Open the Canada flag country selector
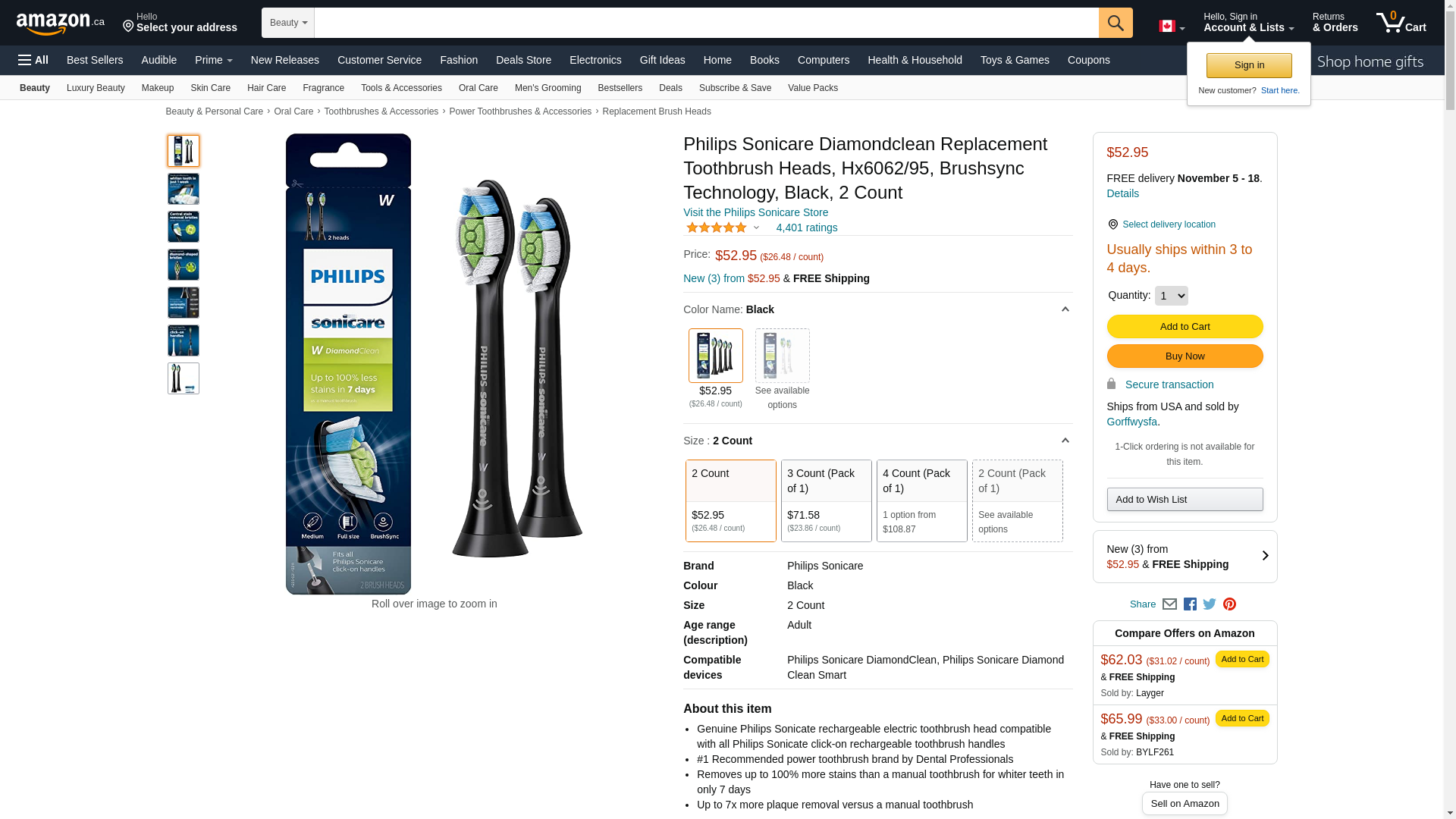Image resolution: width=1456 pixels, height=819 pixels. tap(1172, 27)
